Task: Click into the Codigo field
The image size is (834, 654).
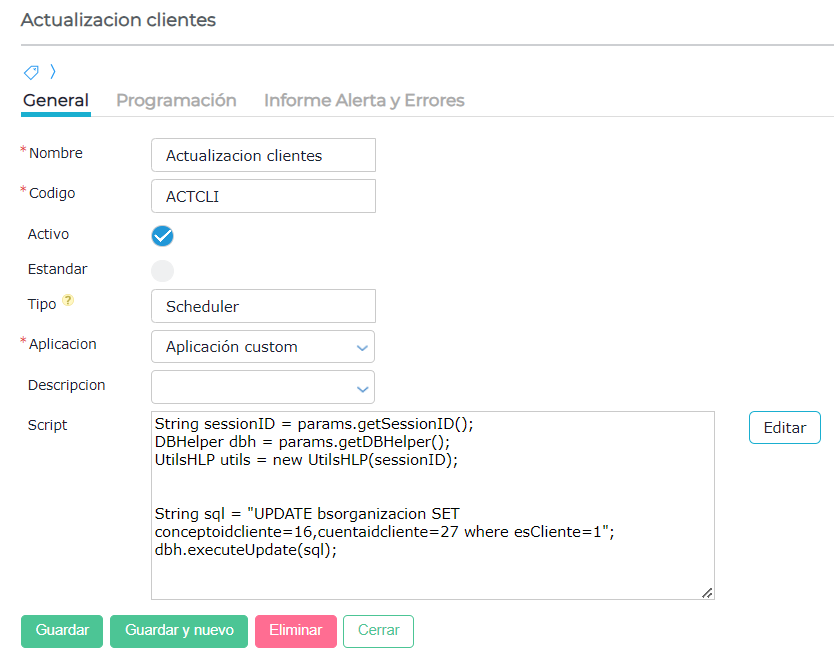Action: [263, 196]
